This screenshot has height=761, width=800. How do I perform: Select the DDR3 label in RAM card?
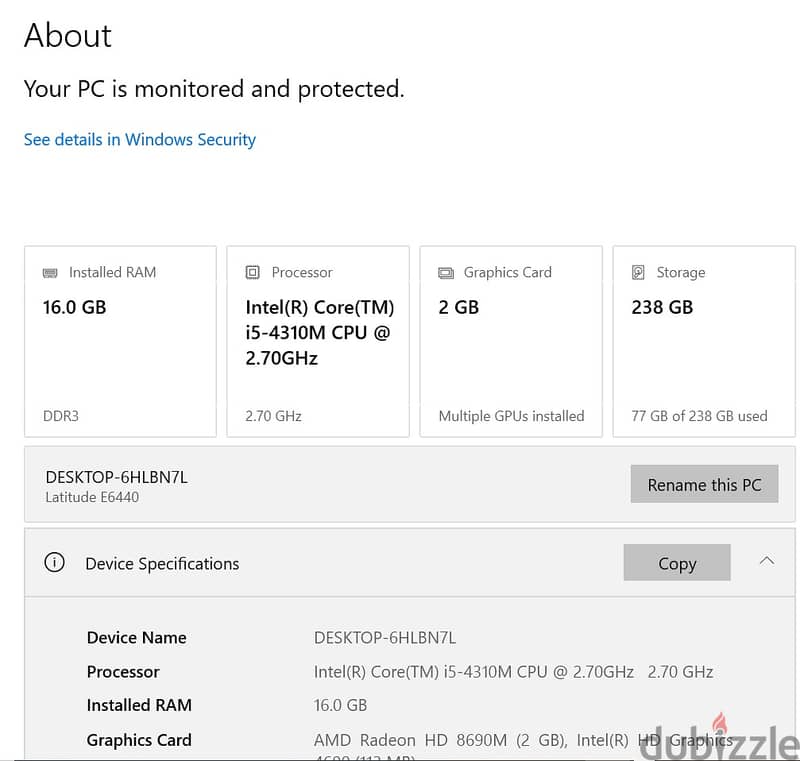[61, 416]
